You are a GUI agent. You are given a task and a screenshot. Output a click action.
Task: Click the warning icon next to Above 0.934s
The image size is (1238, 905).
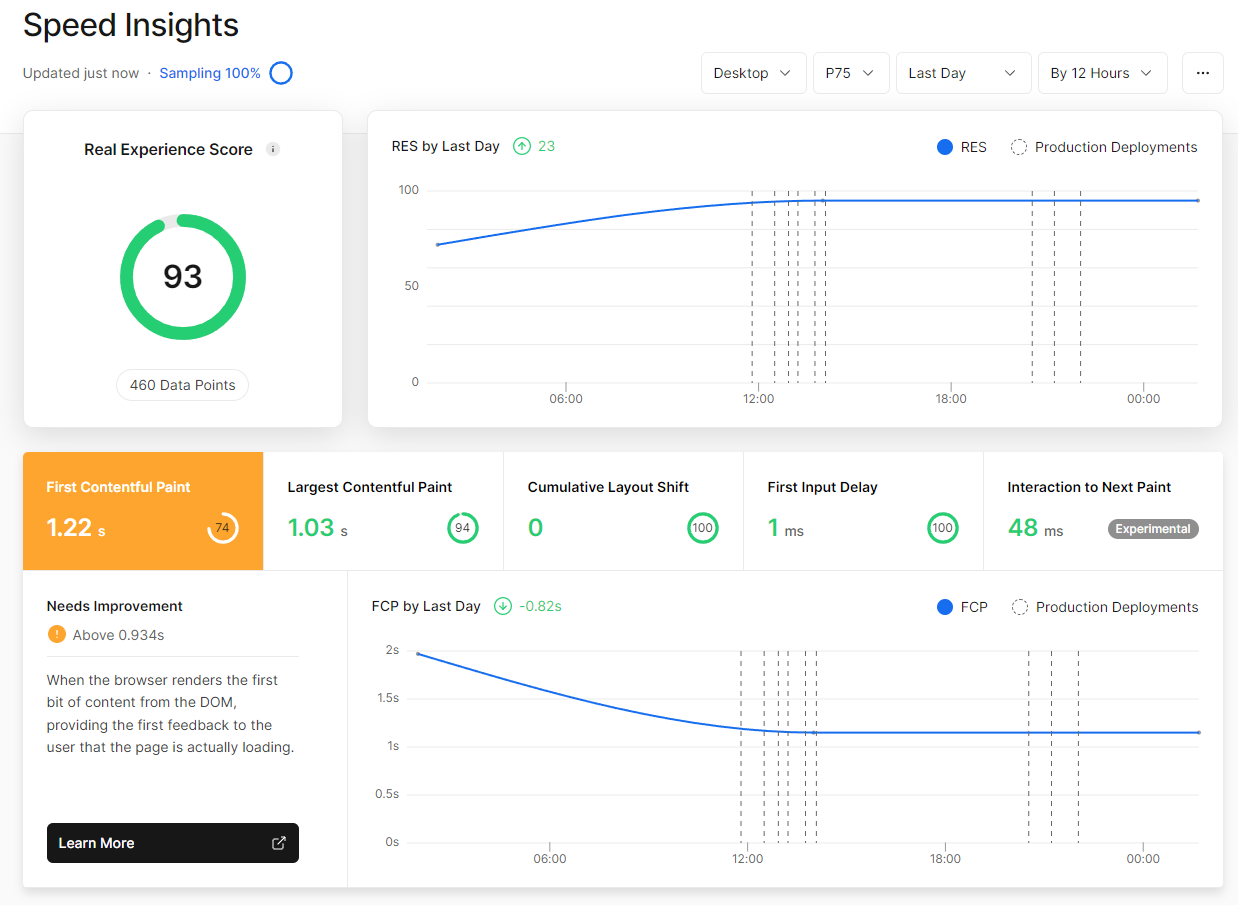55,634
